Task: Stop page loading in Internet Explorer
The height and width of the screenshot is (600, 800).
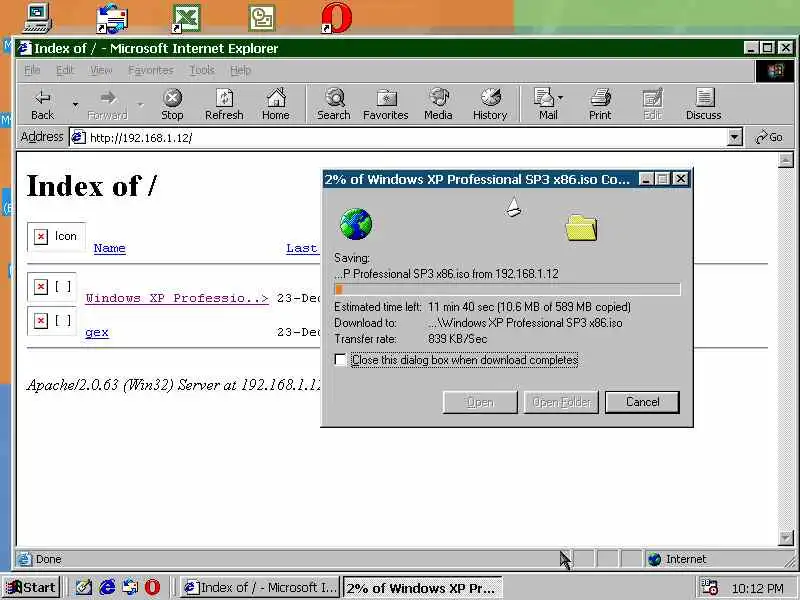Action: [x=172, y=104]
